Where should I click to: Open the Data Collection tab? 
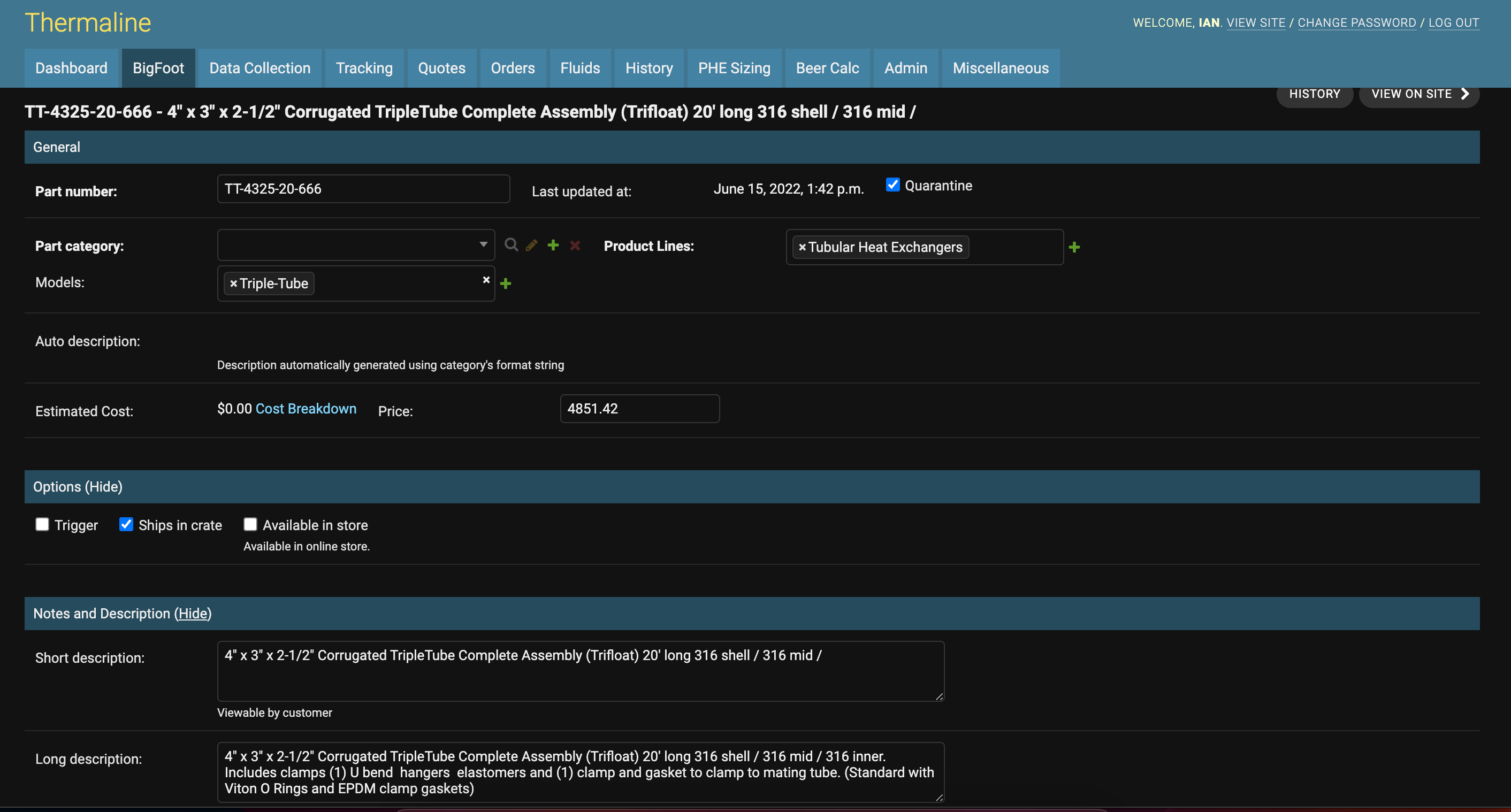260,68
